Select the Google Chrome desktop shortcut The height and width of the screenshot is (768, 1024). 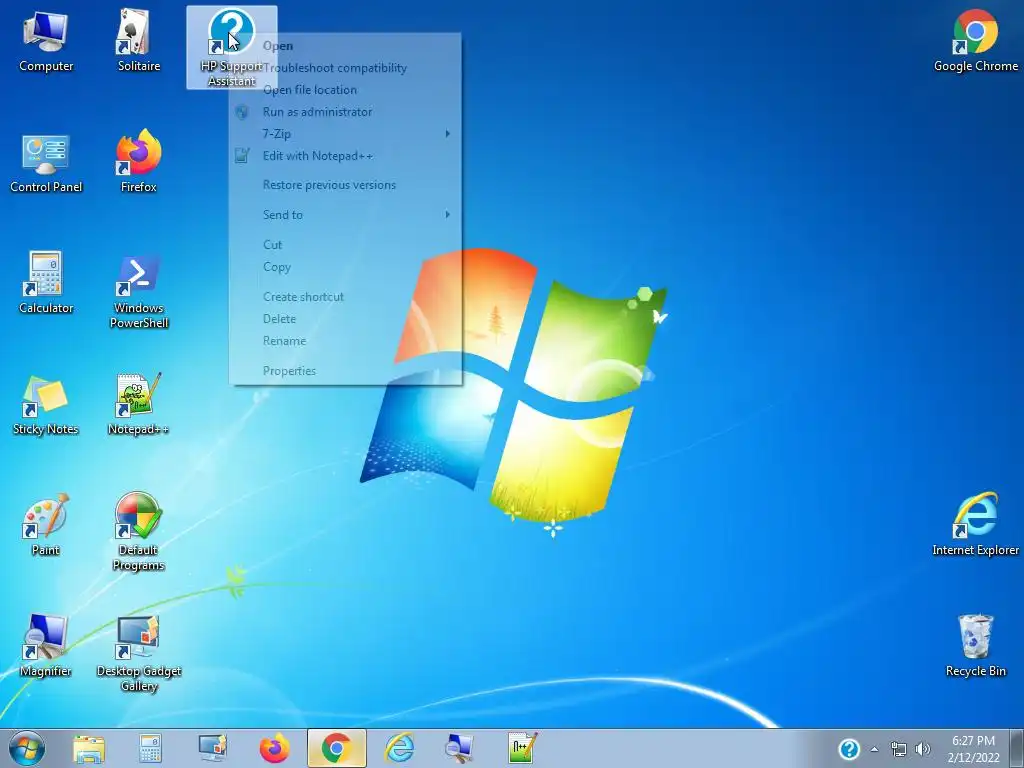coord(976,40)
